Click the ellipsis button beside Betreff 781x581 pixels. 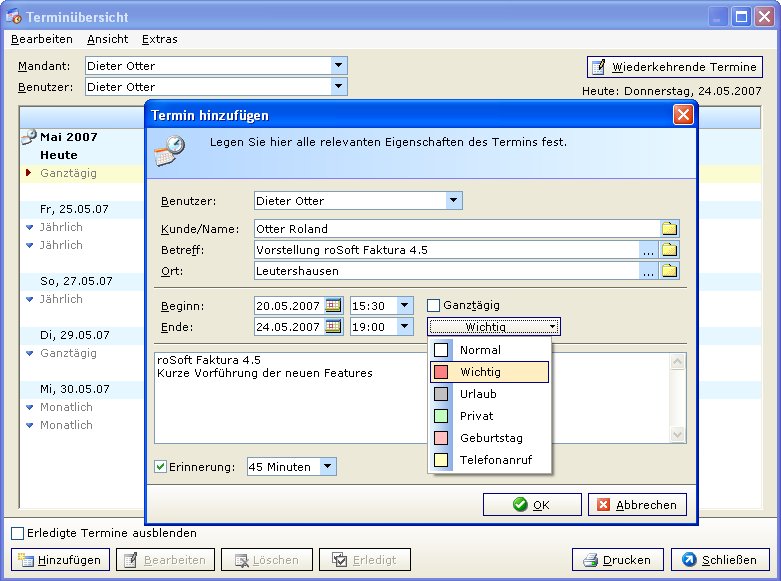[649, 249]
